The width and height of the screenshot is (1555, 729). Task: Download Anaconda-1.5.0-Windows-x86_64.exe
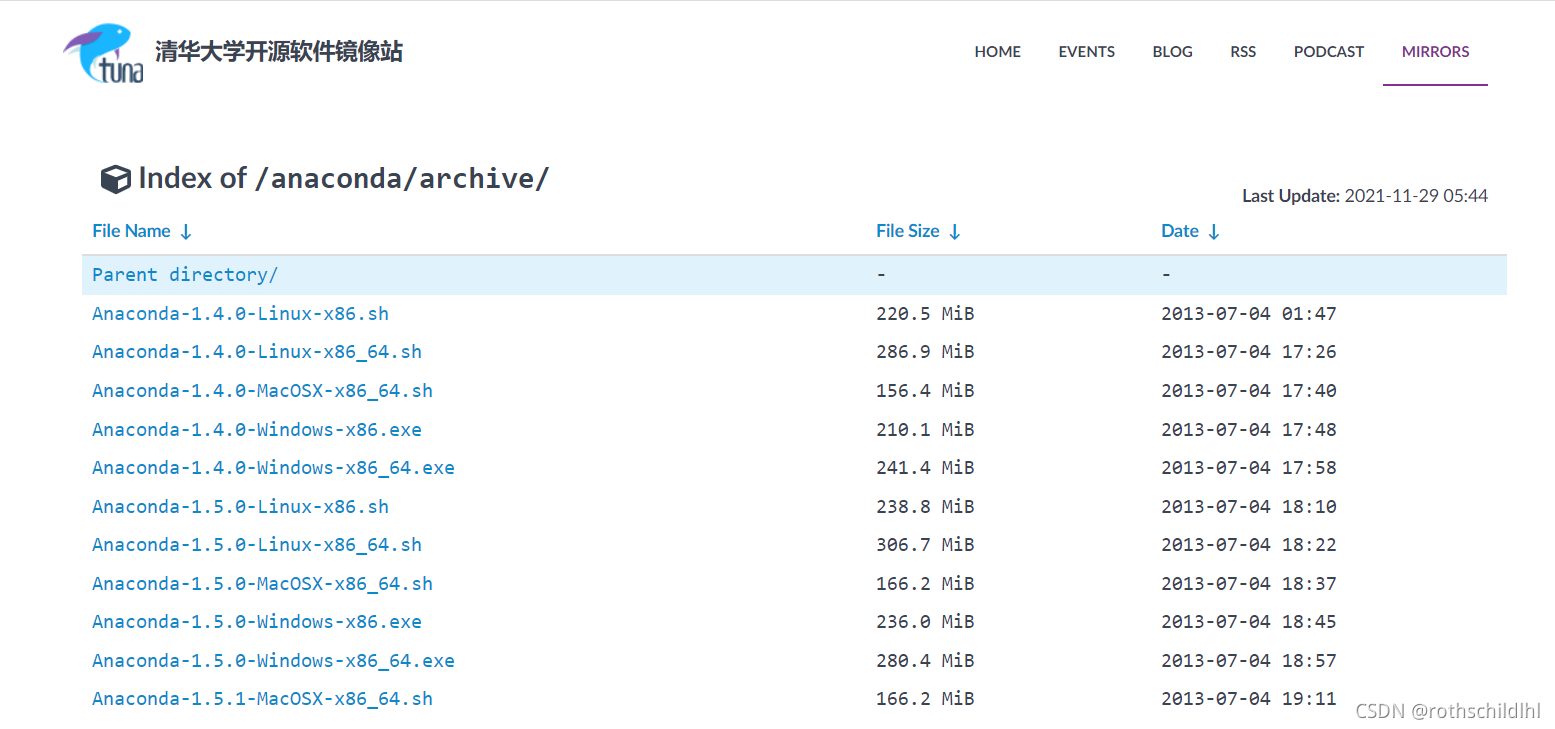[273, 660]
